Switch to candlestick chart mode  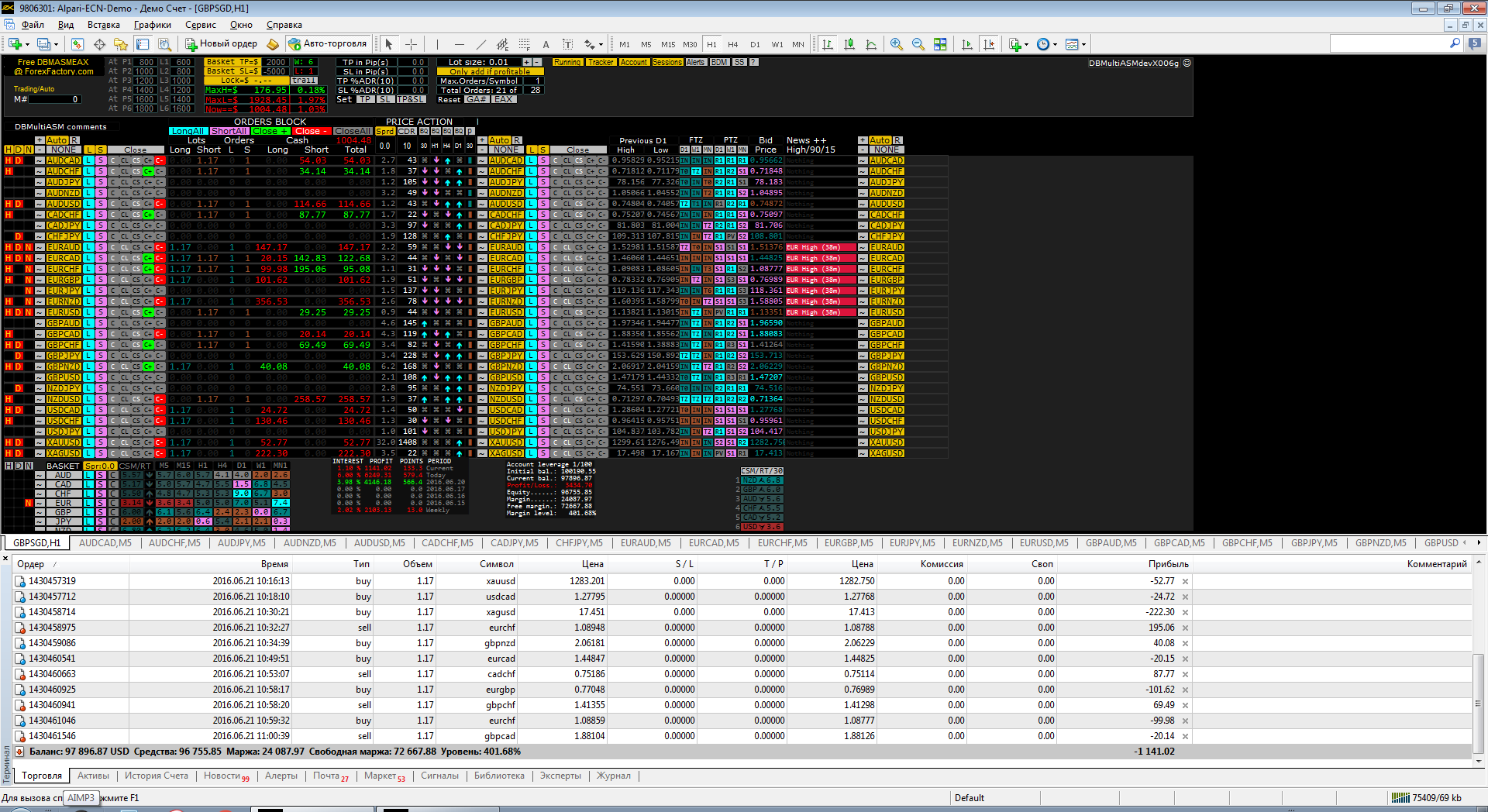click(x=849, y=44)
